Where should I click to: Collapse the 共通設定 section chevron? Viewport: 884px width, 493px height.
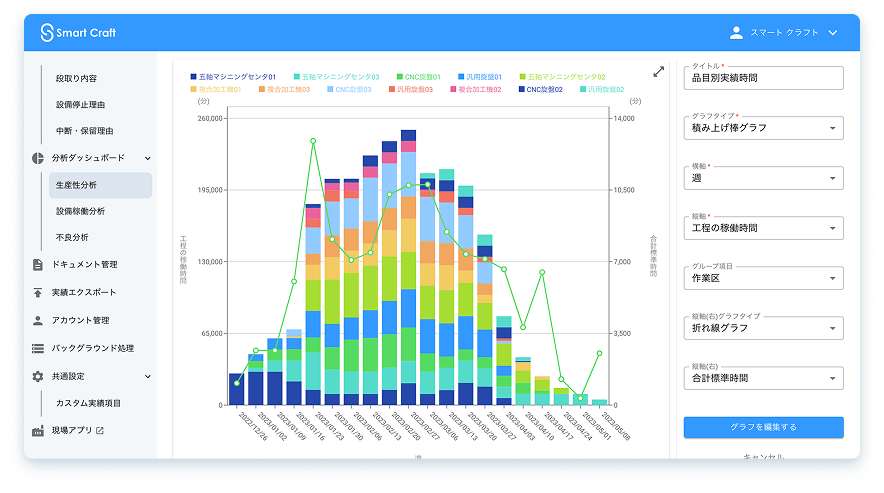coord(148,376)
